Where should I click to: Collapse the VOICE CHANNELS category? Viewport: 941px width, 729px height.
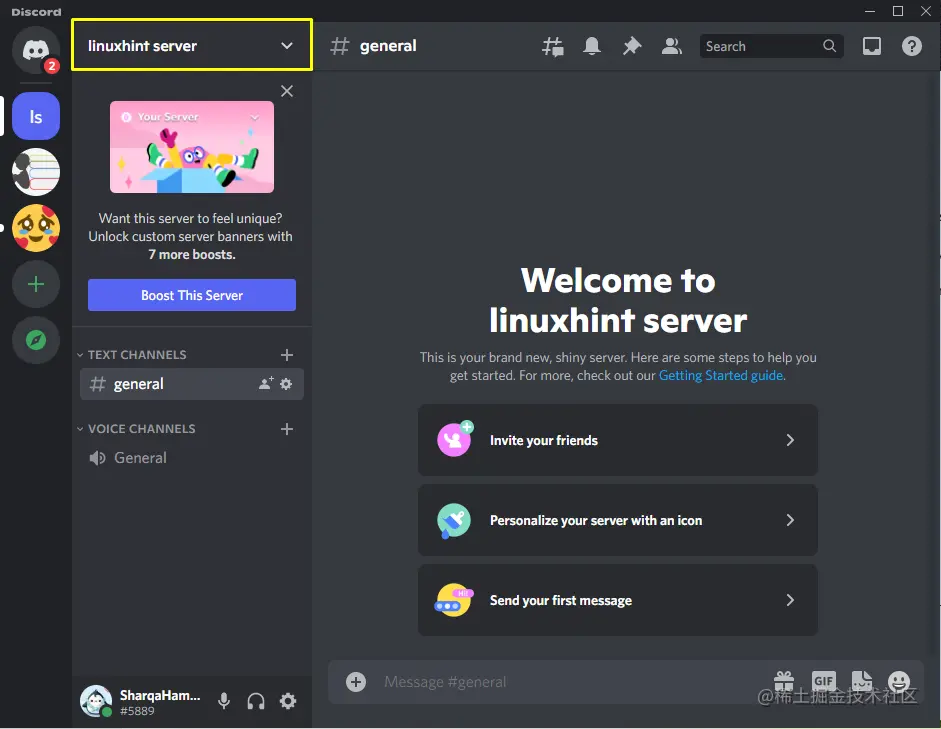pos(136,429)
